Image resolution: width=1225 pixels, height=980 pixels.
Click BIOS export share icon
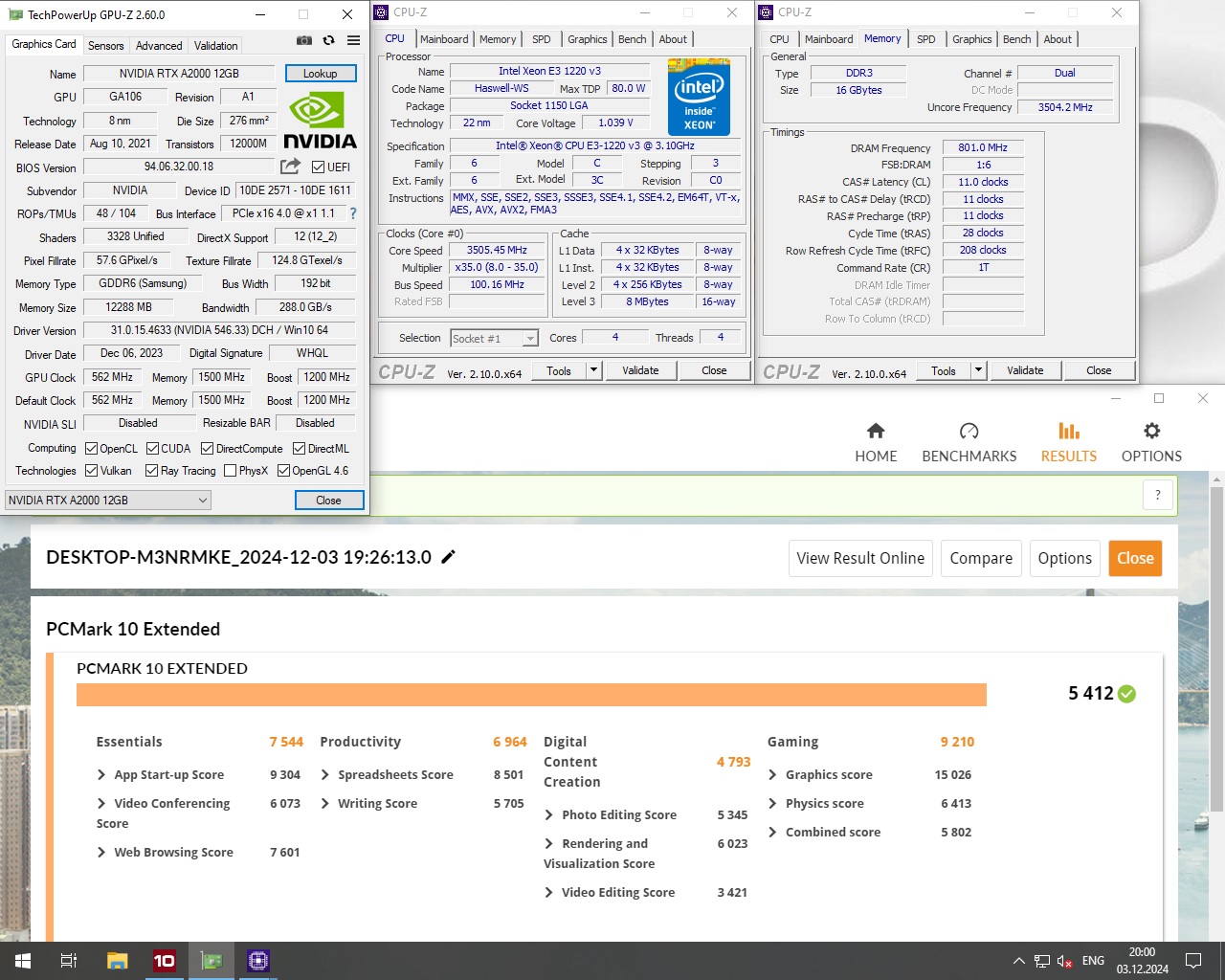(291, 167)
